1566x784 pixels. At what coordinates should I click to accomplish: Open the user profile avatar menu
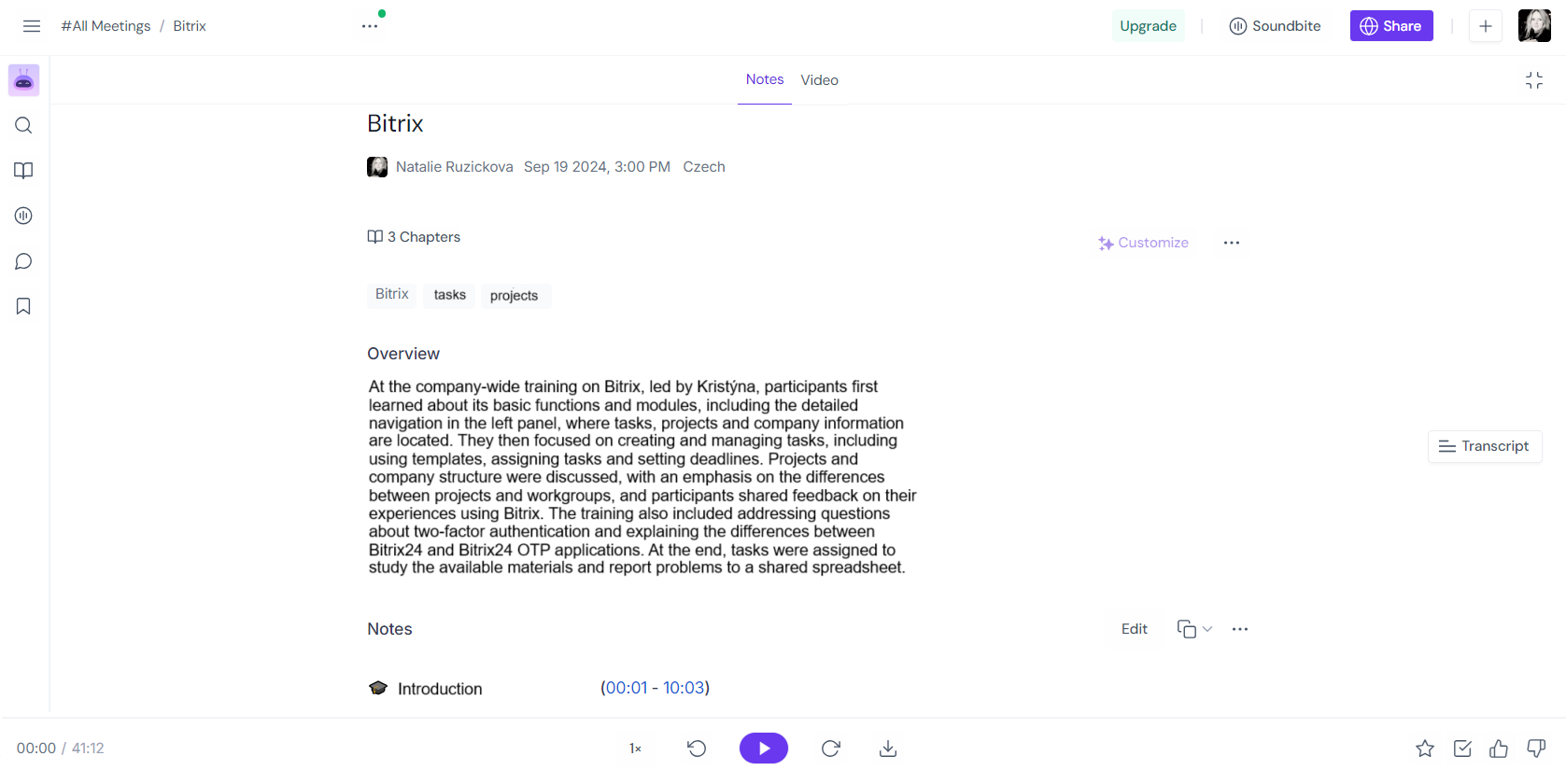(x=1534, y=26)
